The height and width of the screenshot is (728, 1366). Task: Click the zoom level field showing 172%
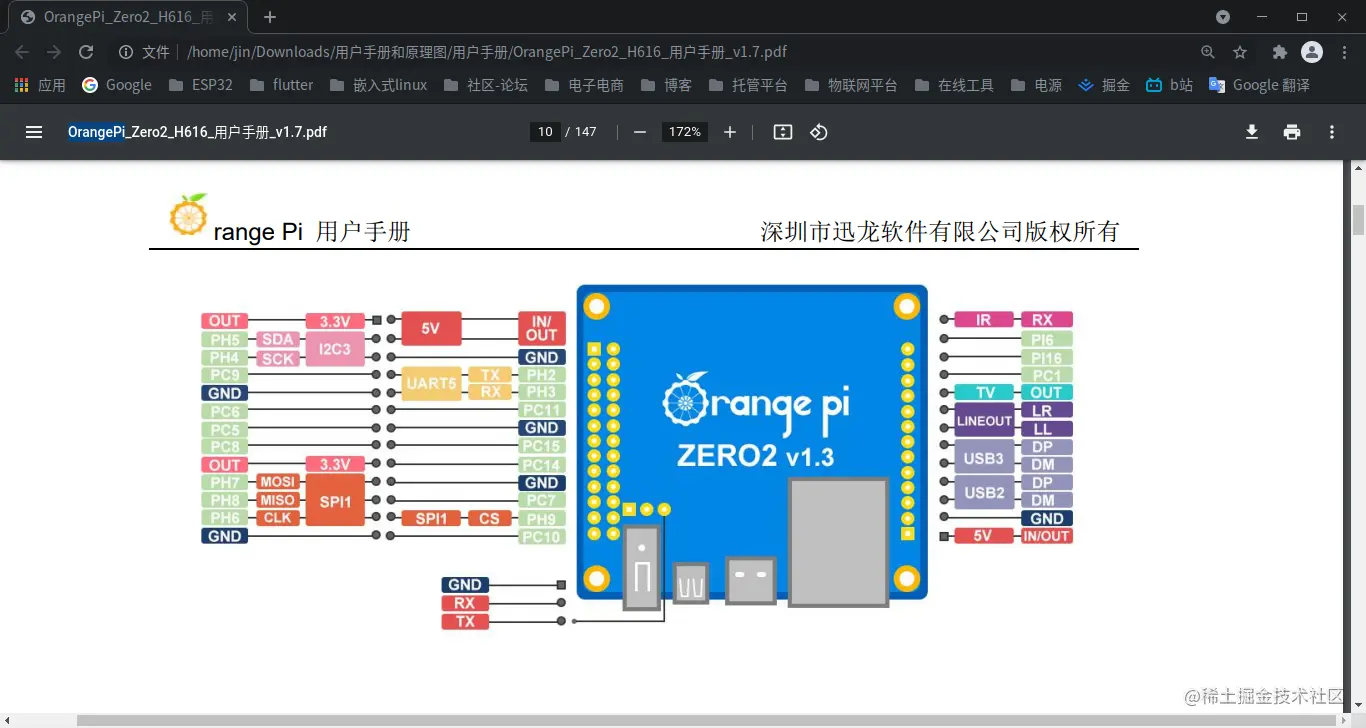685,132
